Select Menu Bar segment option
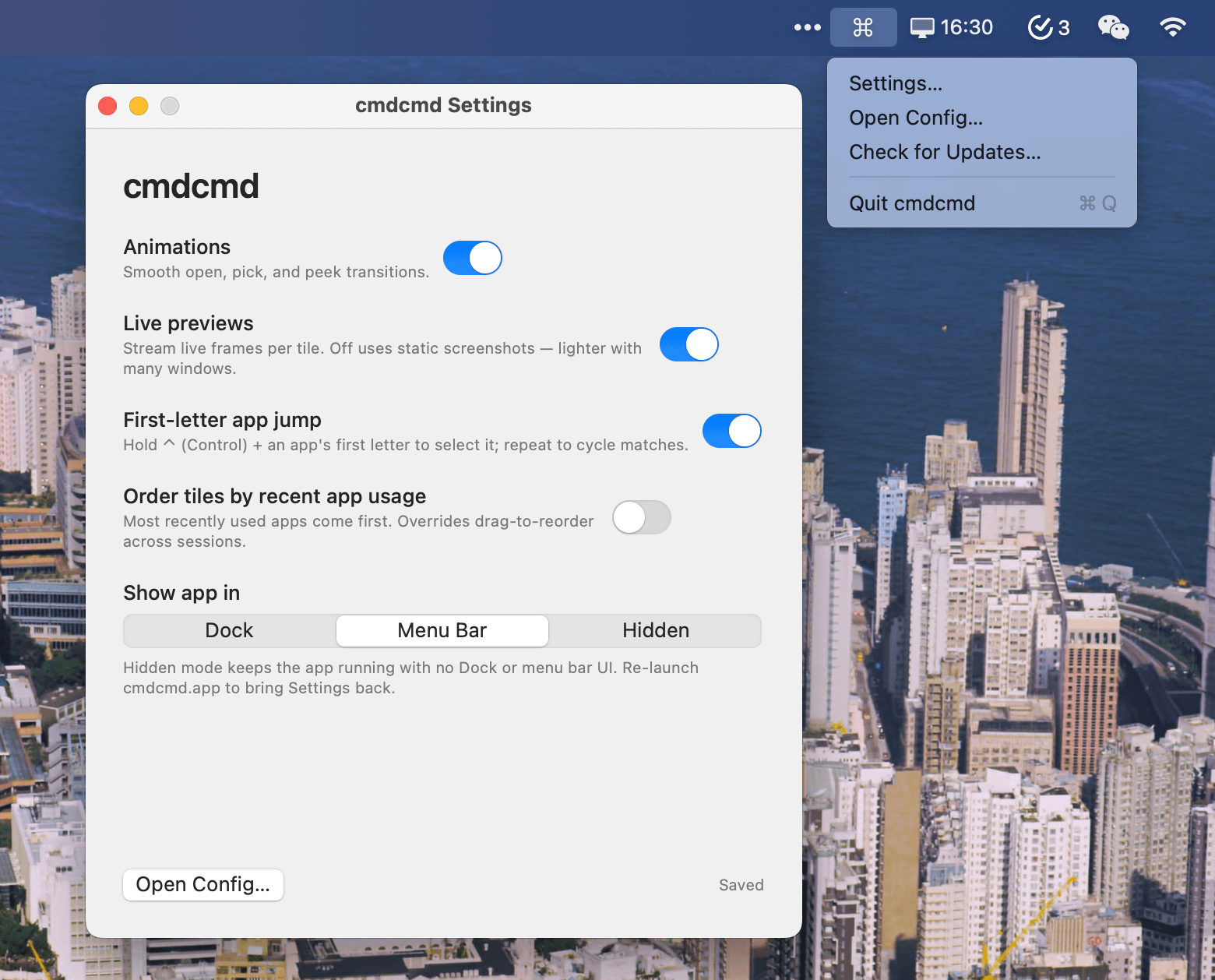This screenshot has width=1215, height=980. pos(442,630)
